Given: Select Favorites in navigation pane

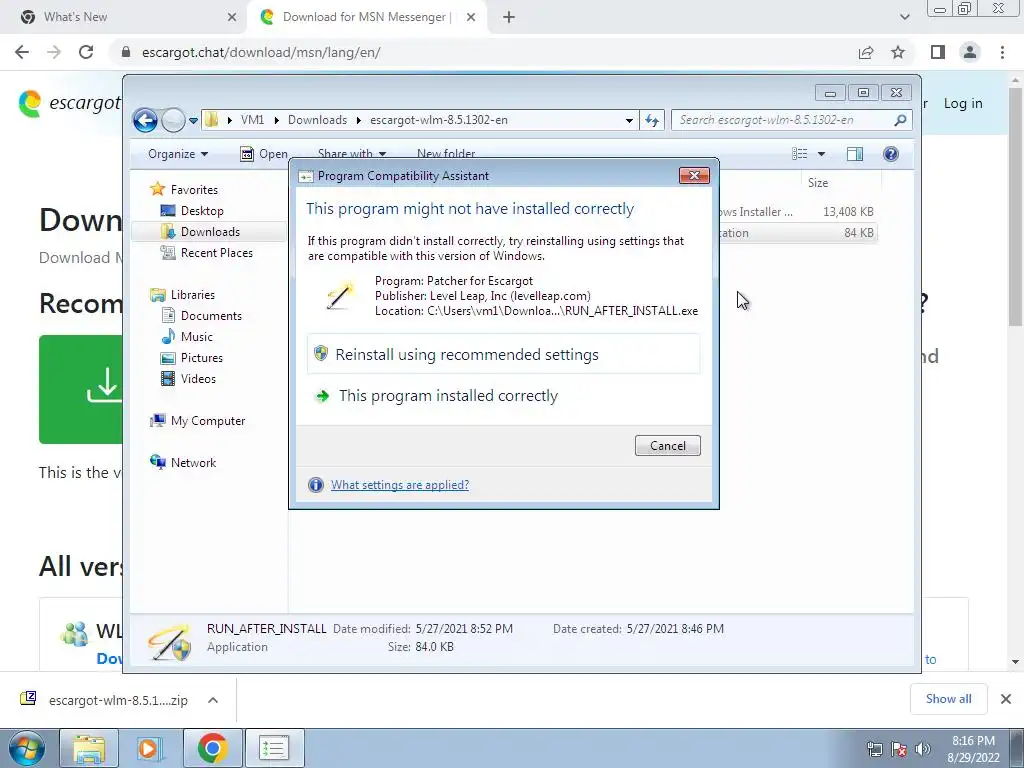Looking at the screenshot, I should pyautogui.click(x=194, y=189).
